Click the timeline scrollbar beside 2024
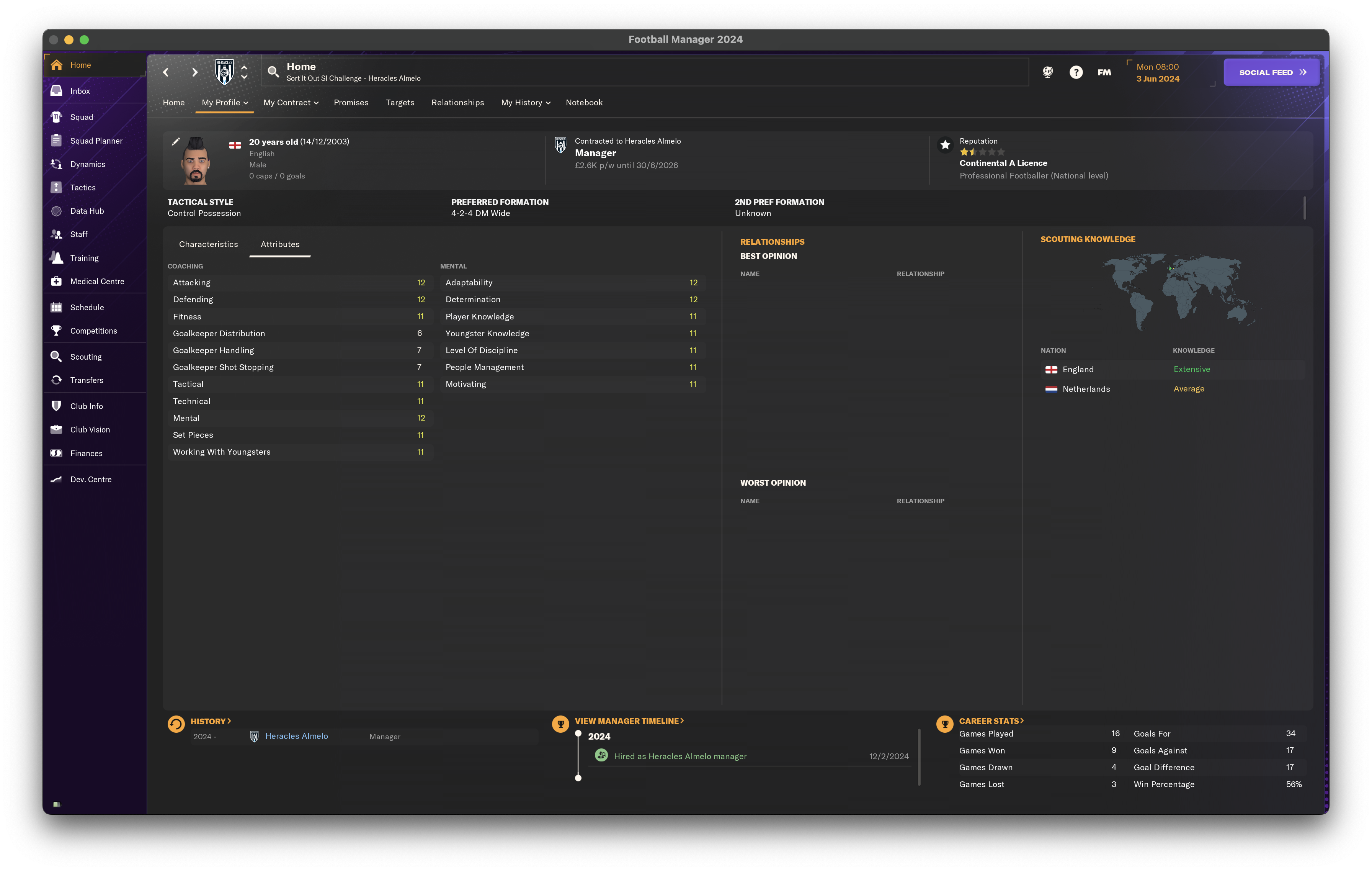 [x=919, y=756]
